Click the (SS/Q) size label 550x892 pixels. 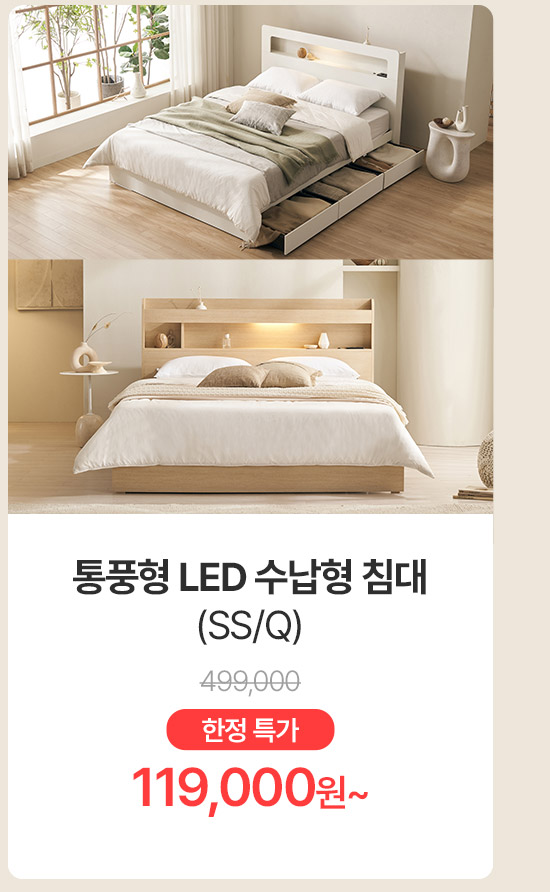point(250,626)
